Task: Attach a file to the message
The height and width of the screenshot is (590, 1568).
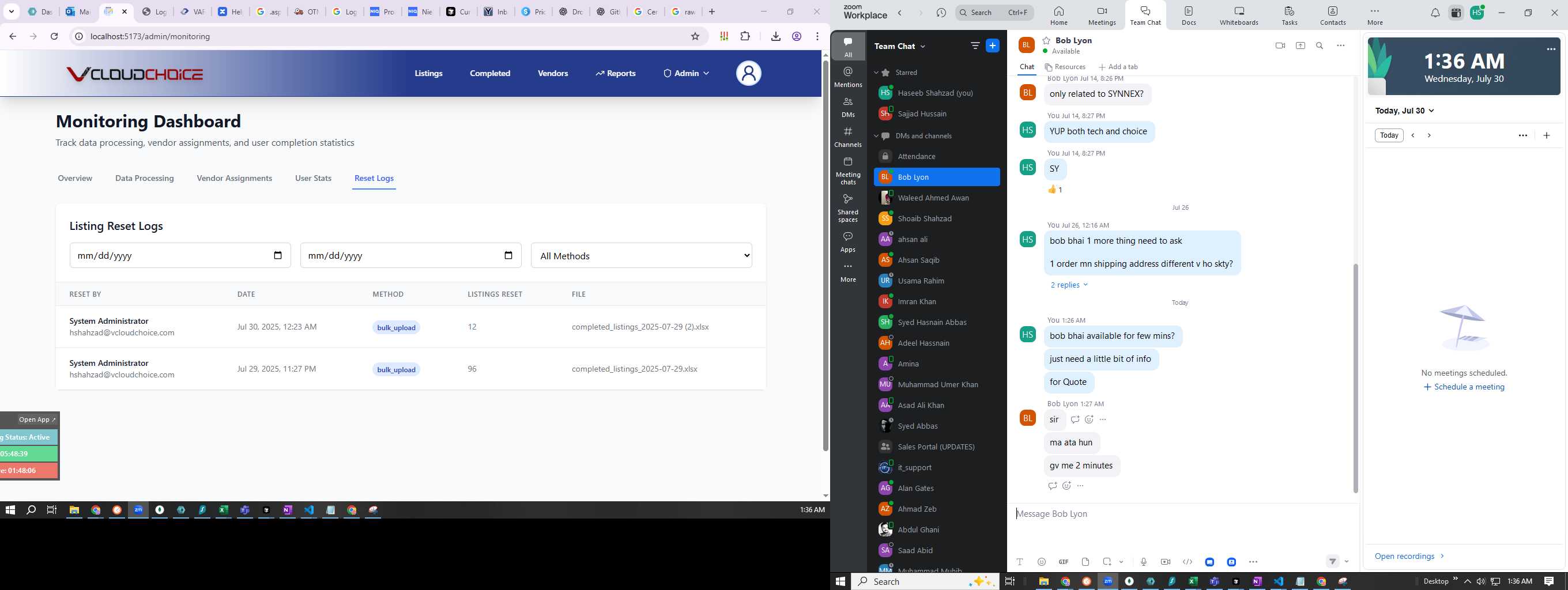Action: 1085,562
